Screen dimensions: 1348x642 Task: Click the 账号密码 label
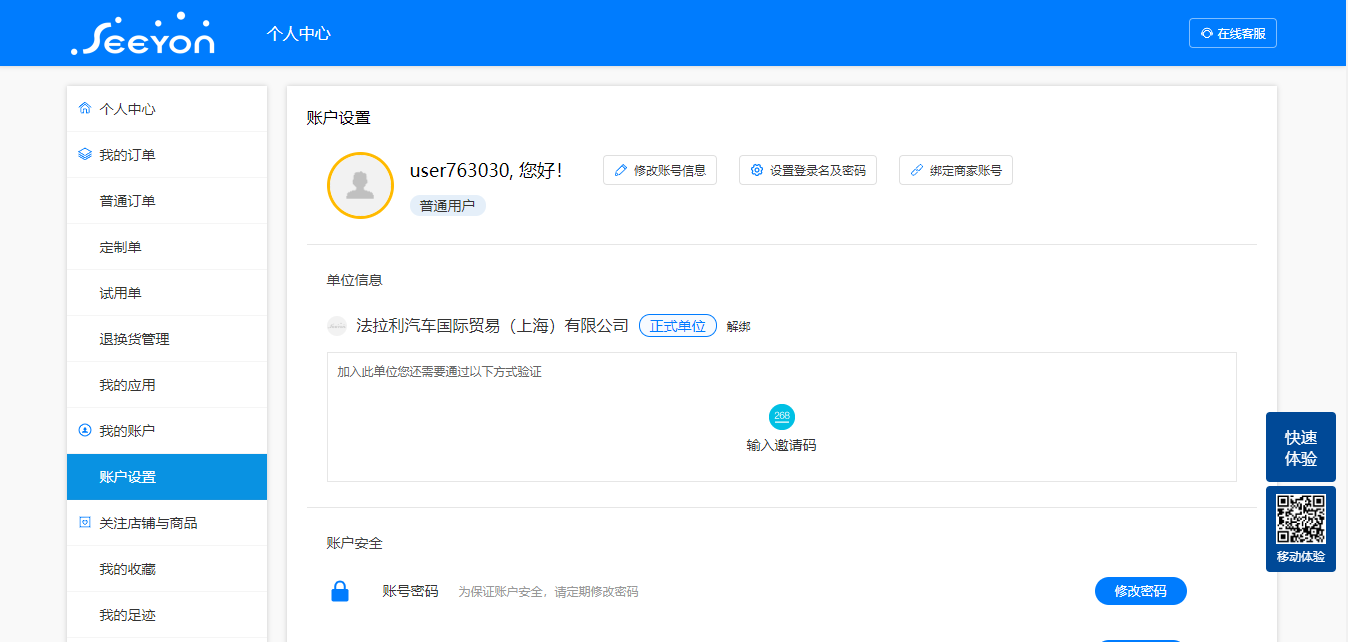click(x=411, y=591)
